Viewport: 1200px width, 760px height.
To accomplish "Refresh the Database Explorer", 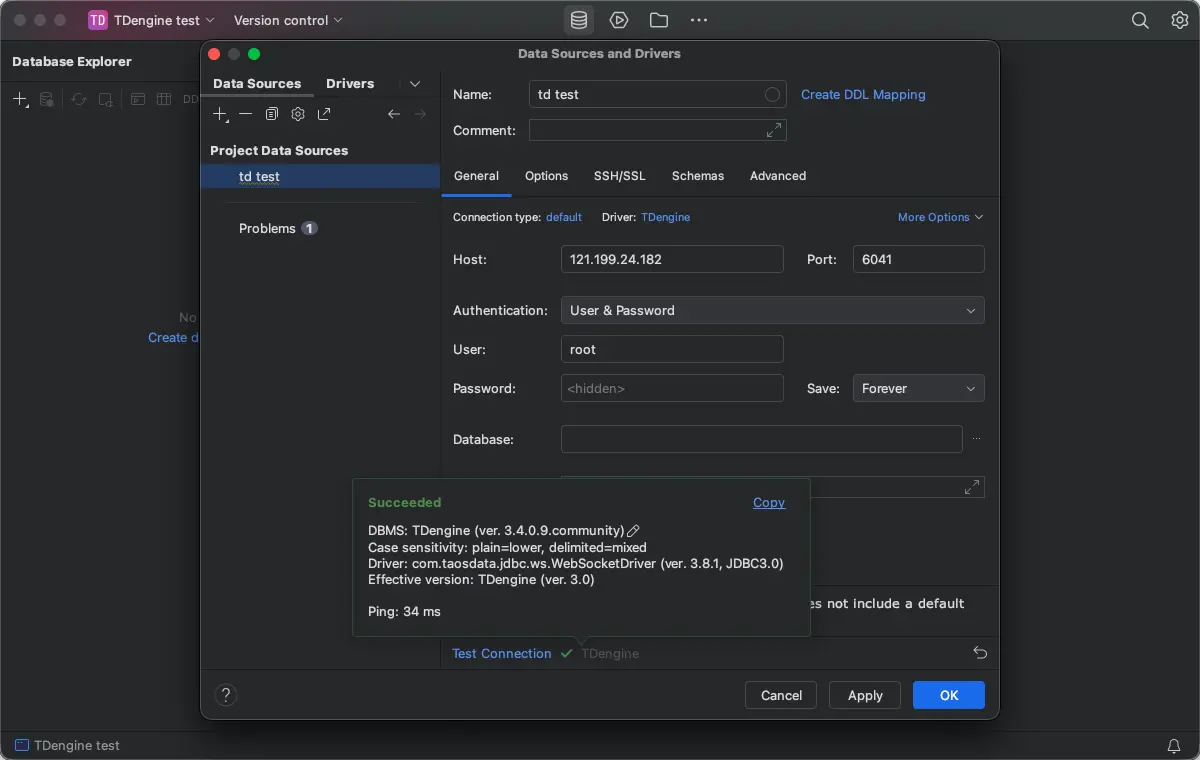I will [x=78, y=99].
